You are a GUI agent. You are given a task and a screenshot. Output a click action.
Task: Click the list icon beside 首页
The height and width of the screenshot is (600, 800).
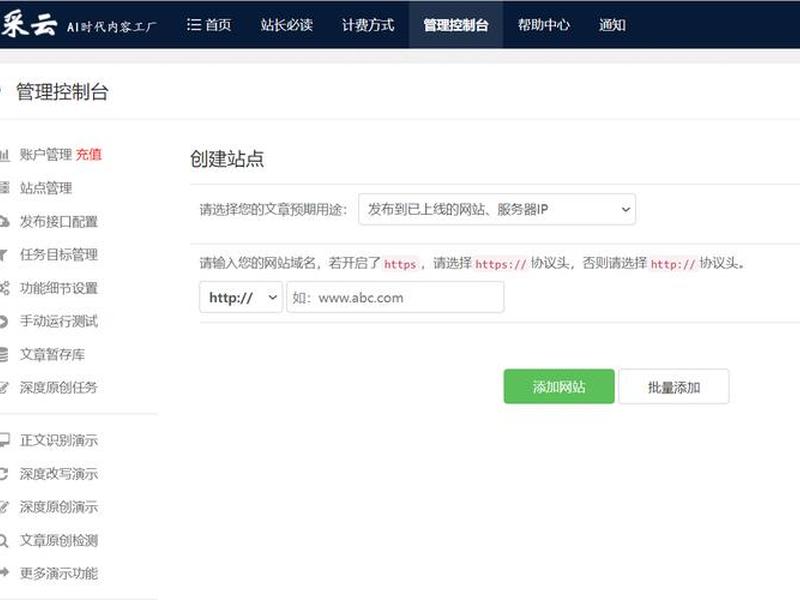coord(193,24)
